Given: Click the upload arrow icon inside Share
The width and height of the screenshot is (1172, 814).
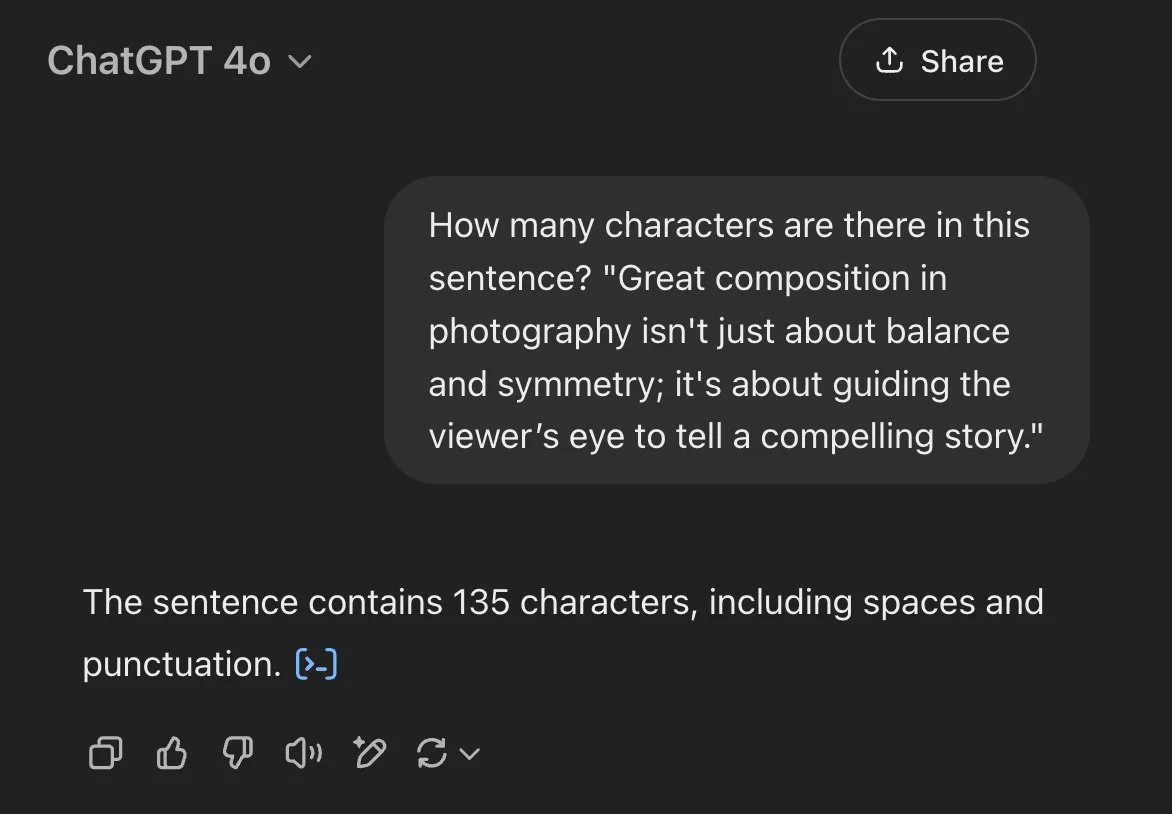Looking at the screenshot, I should pyautogui.click(x=889, y=61).
